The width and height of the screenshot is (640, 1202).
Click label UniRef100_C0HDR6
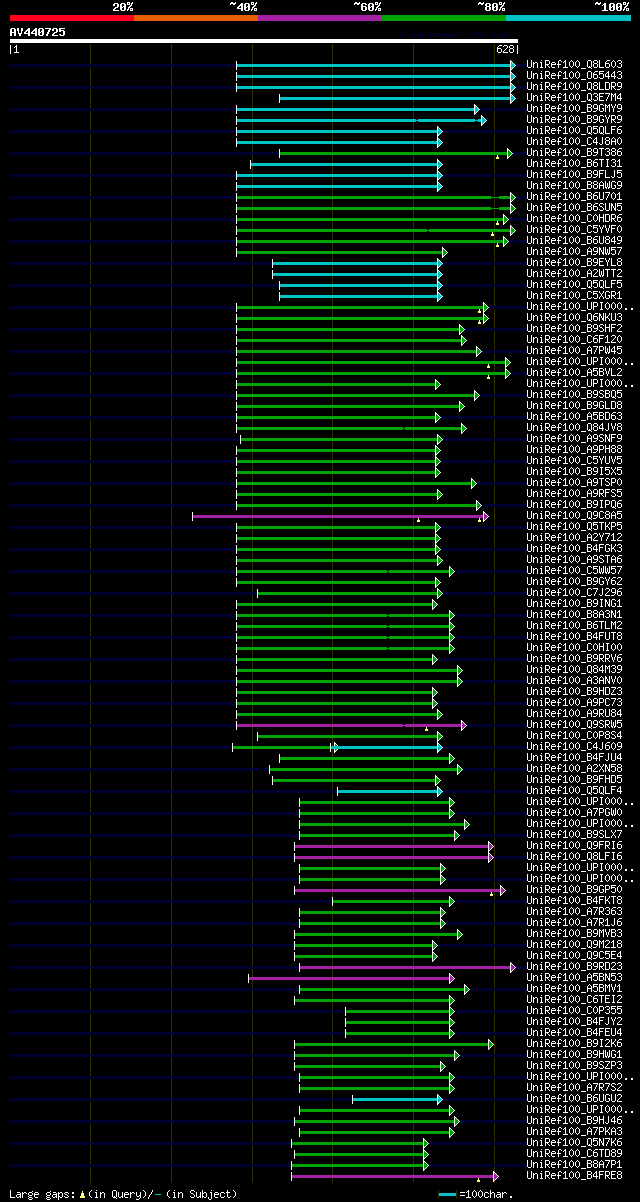pyautogui.click(x=573, y=218)
